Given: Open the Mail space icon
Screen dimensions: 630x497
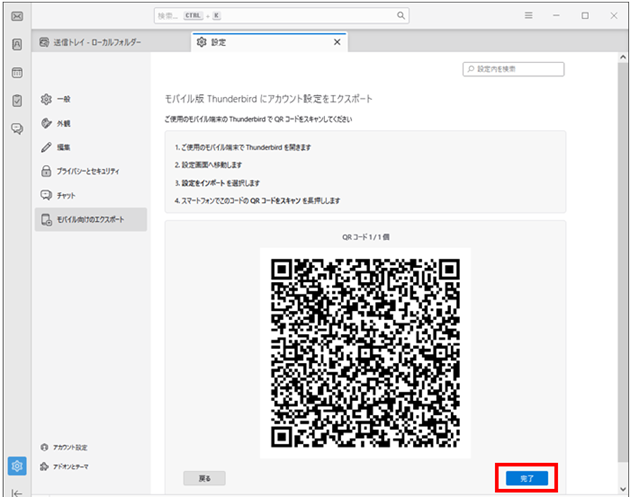Looking at the screenshot, I should pos(17,17).
